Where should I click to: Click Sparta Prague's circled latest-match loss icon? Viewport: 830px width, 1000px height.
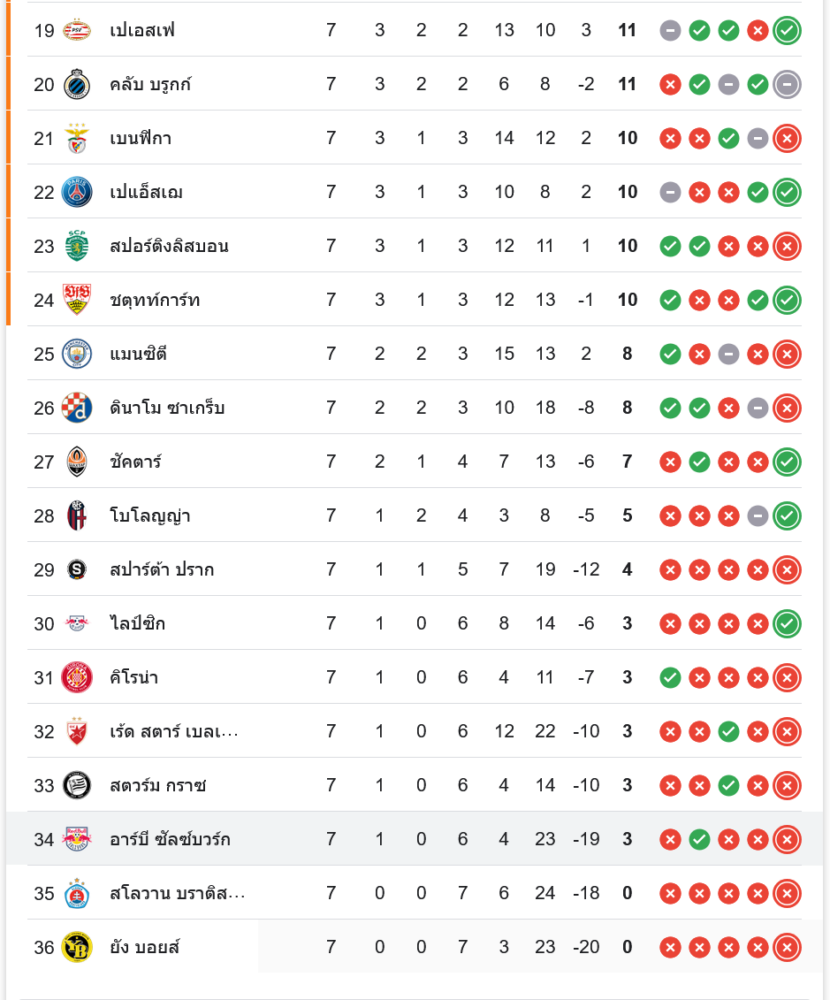[x=787, y=570]
